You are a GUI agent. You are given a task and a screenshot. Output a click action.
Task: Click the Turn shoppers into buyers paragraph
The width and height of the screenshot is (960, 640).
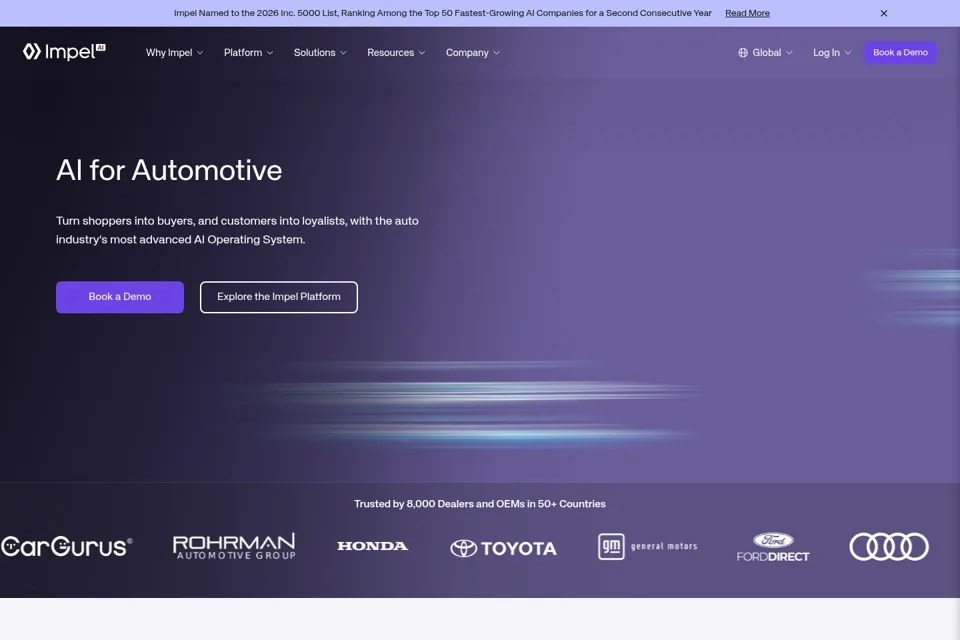pos(238,230)
